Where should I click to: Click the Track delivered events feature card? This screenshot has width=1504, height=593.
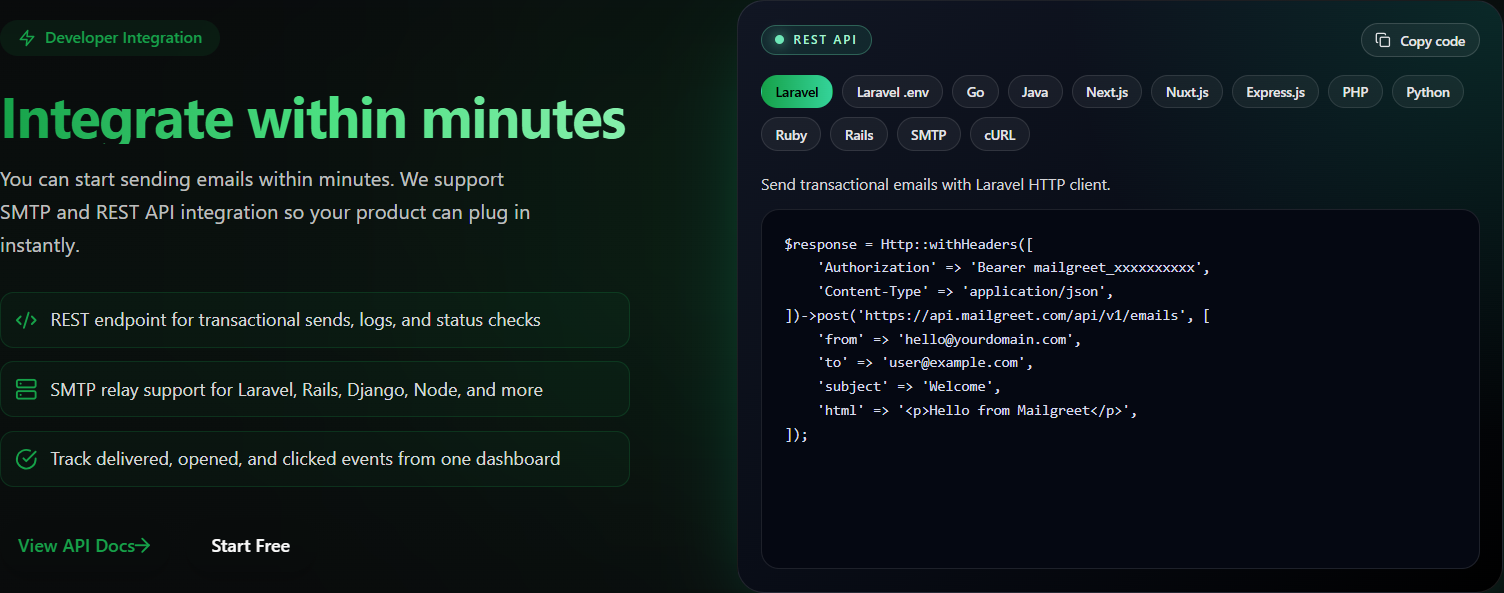315,459
